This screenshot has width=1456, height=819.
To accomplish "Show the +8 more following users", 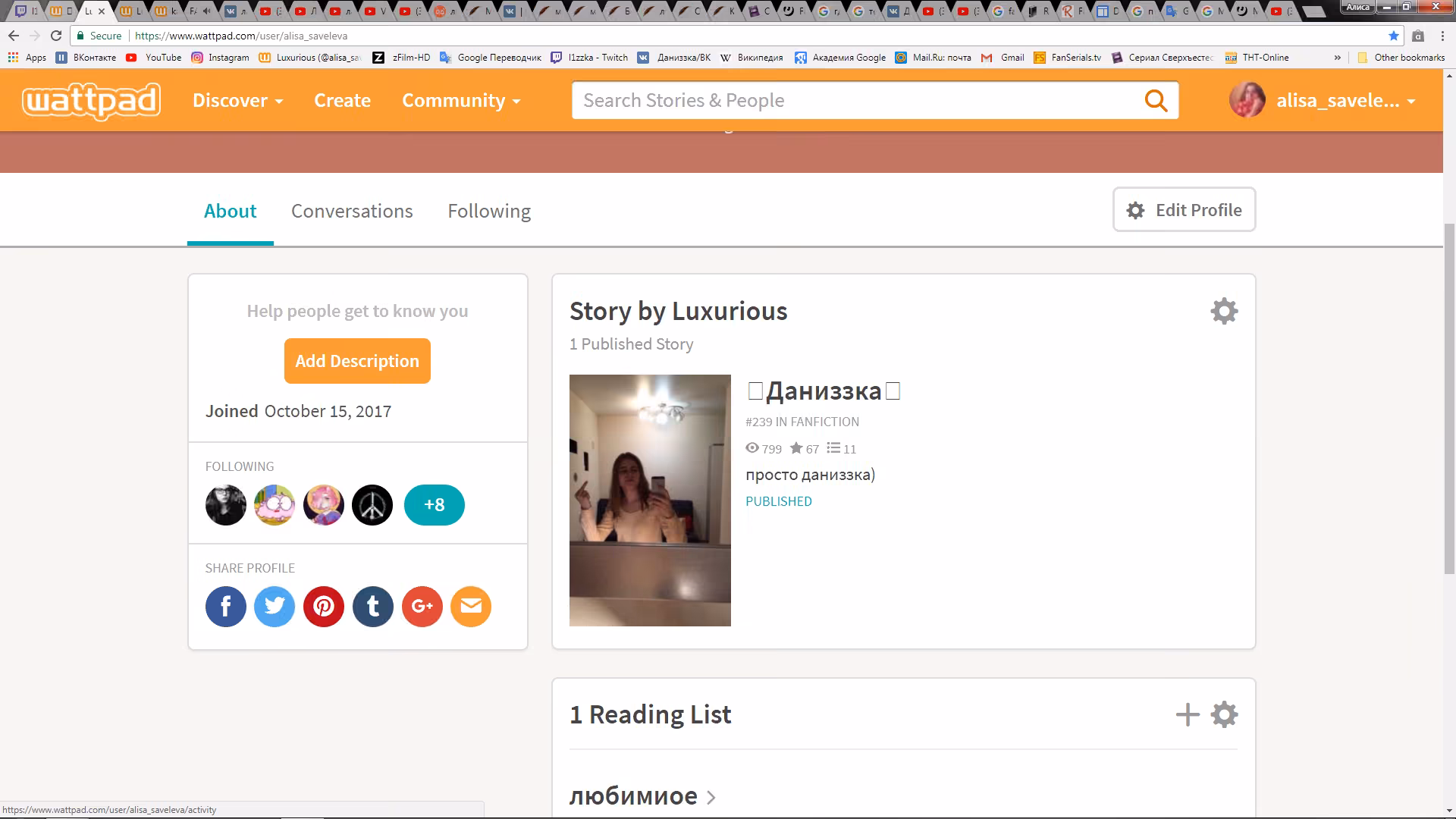I will (434, 505).
